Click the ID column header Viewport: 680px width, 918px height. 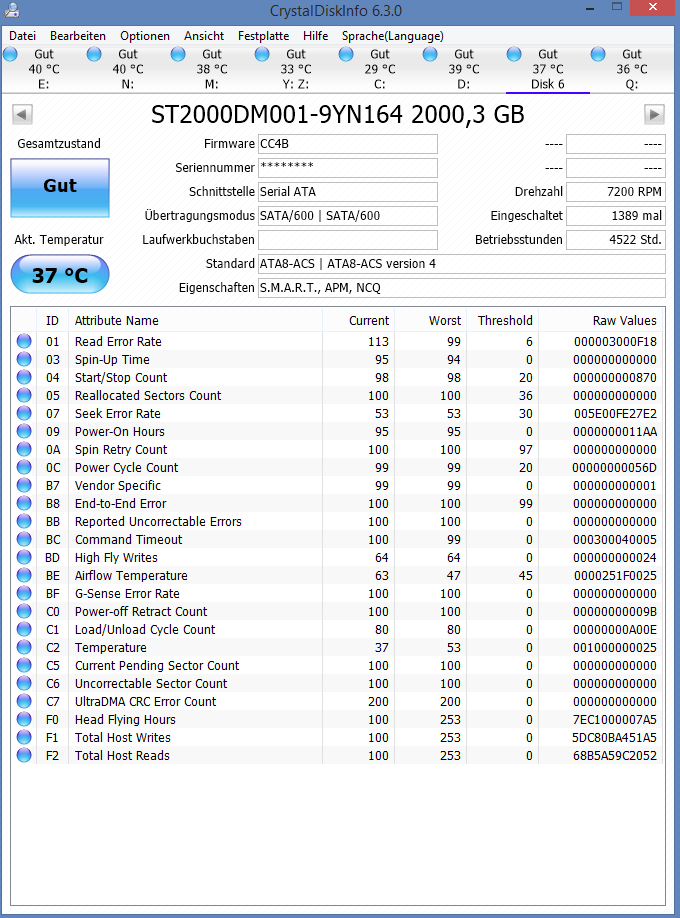click(52, 320)
